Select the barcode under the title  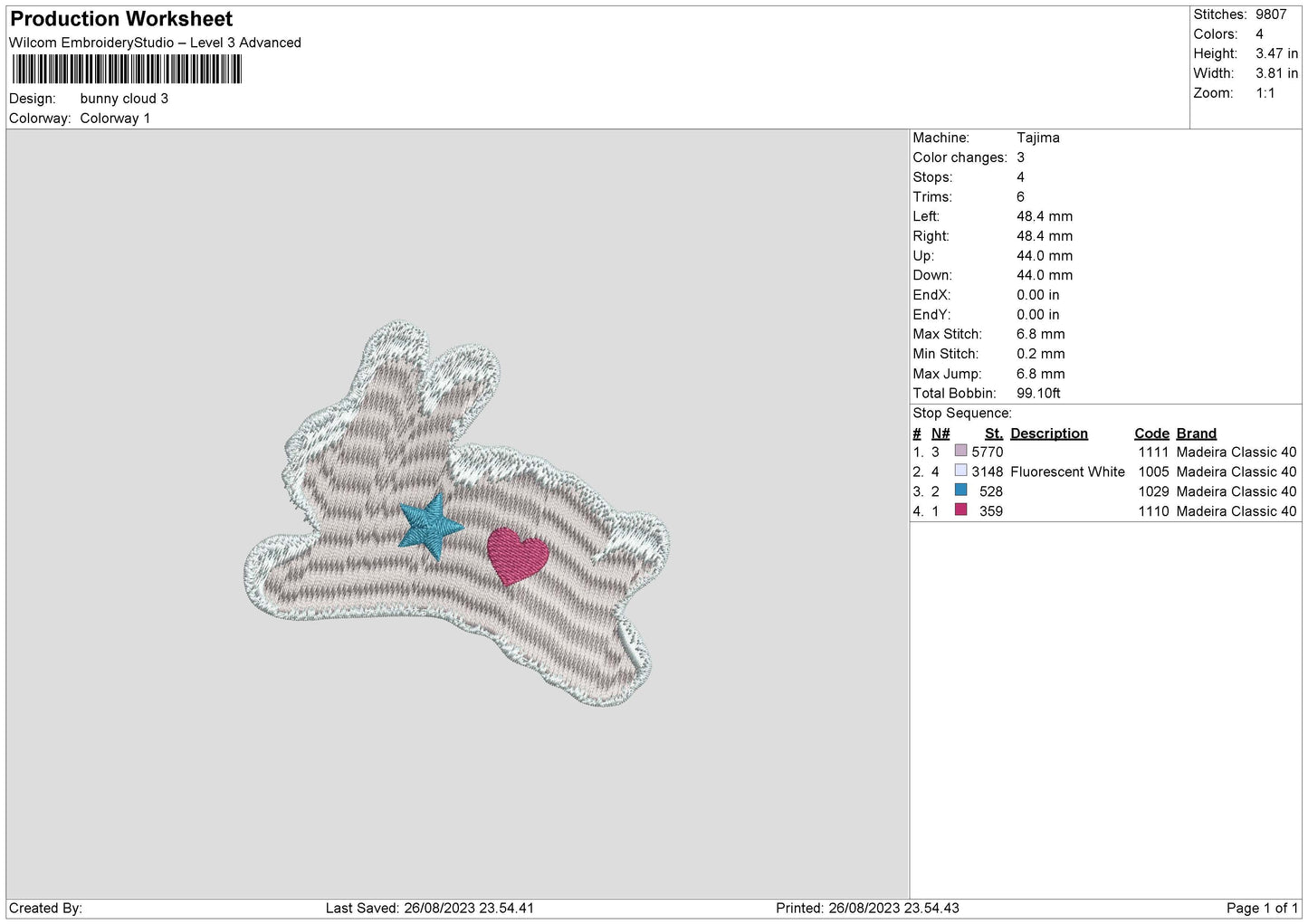(x=127, y=70)
